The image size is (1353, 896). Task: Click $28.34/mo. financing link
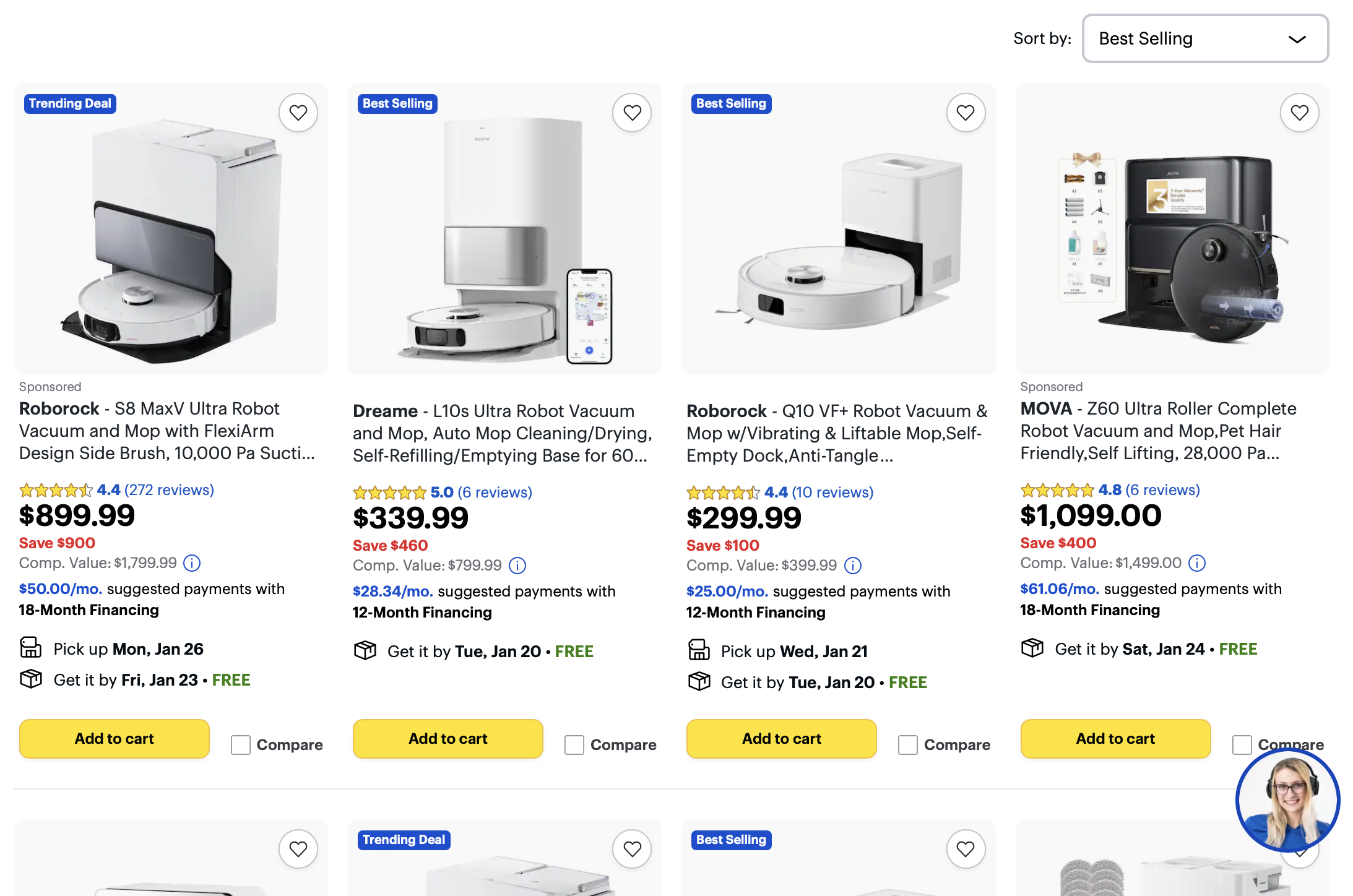tap(392, 592)
